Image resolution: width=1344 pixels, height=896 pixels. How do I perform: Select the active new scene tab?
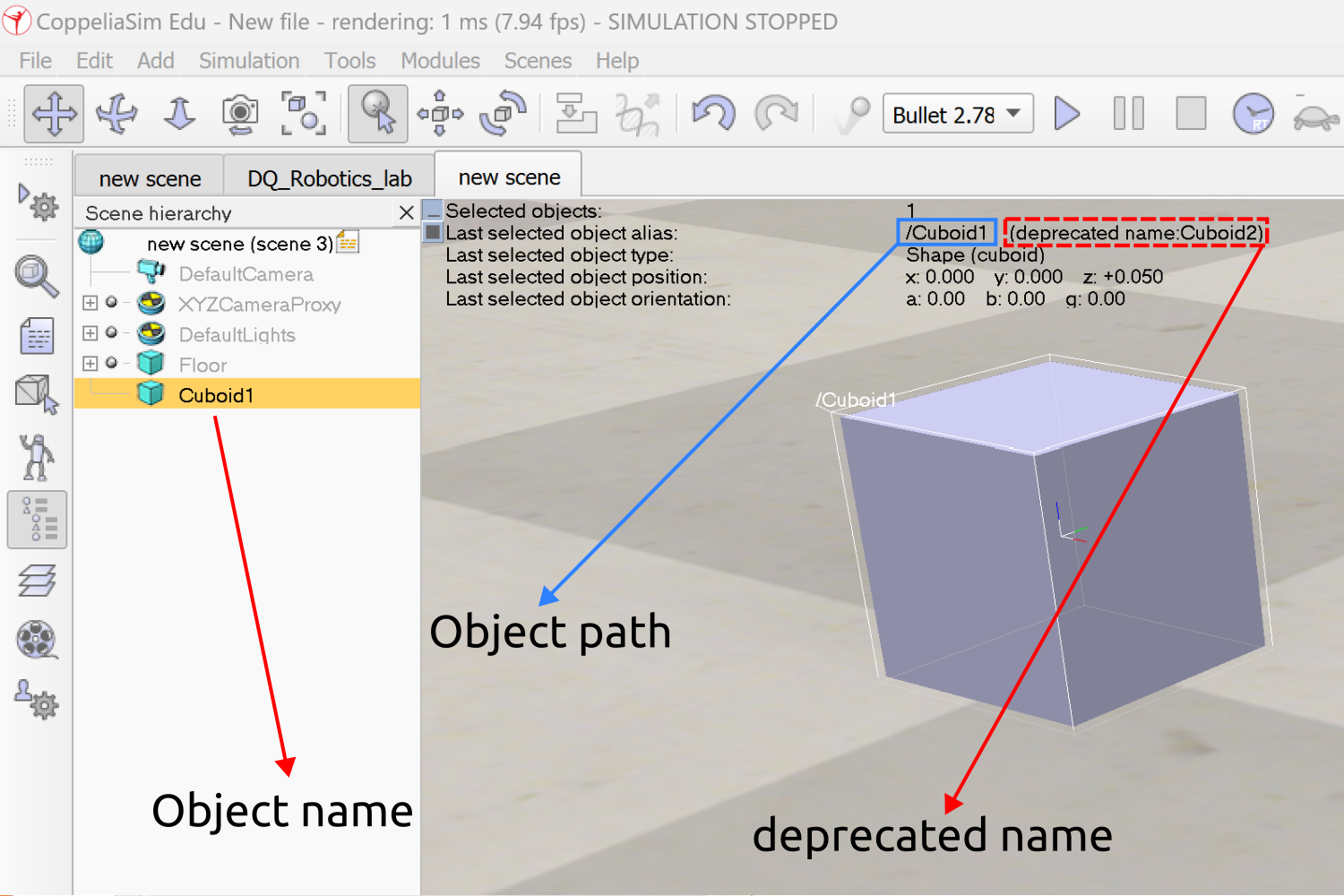509,177
